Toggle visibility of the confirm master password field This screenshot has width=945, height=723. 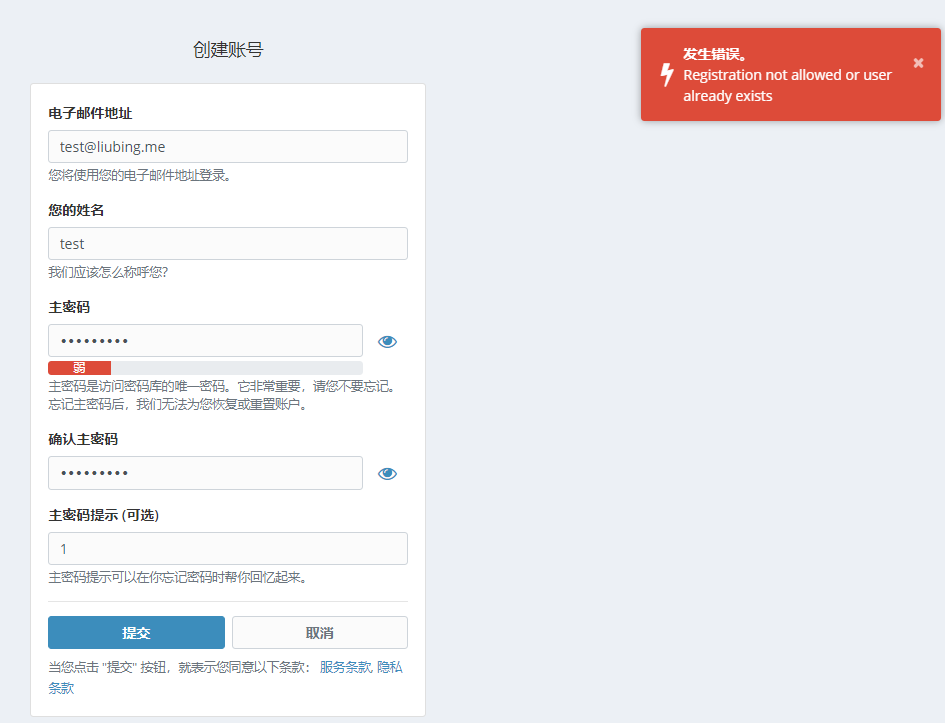coord(387,474)
